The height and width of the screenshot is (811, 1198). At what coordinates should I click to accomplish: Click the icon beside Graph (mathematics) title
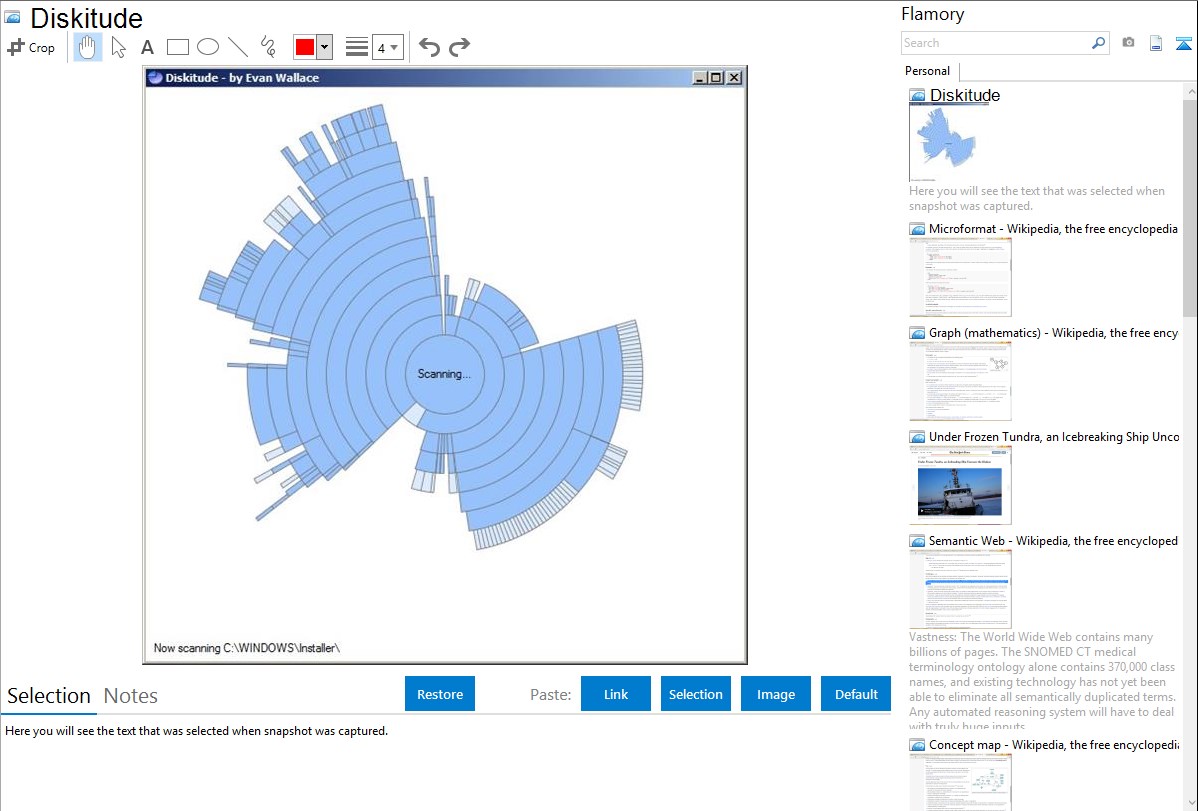click(x=918, y=333)
